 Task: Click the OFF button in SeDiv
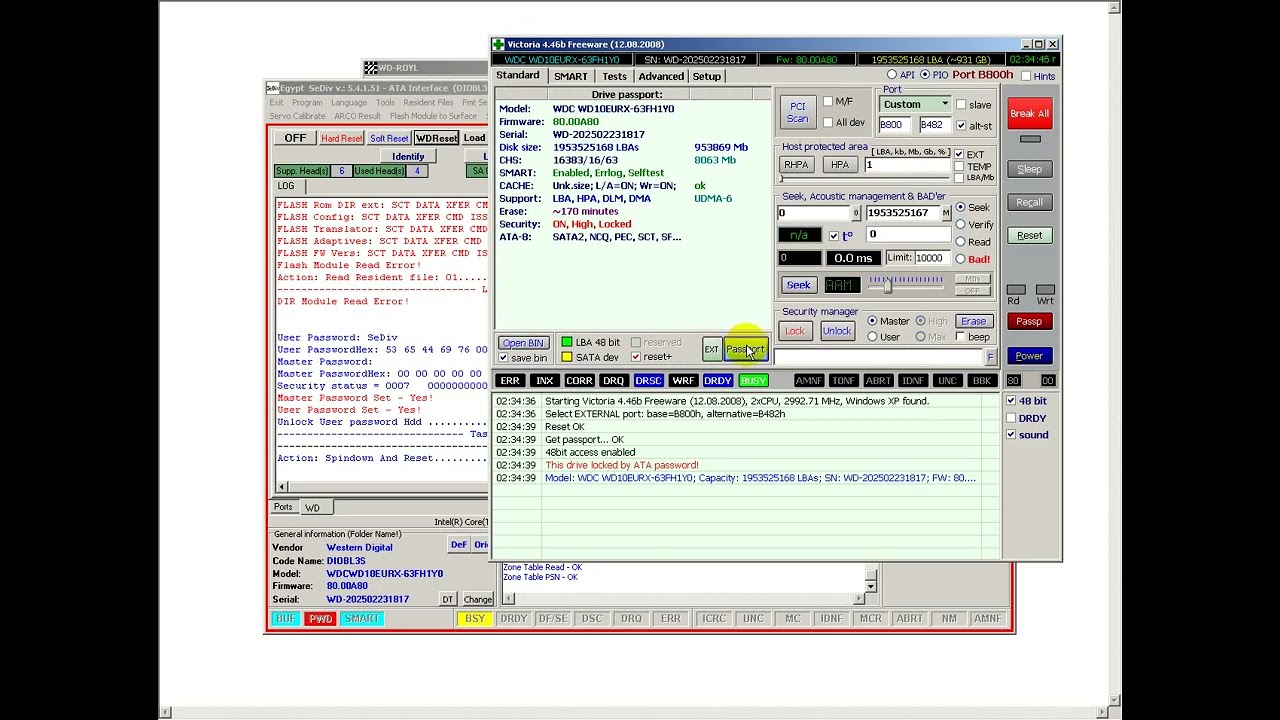point(295,139)
